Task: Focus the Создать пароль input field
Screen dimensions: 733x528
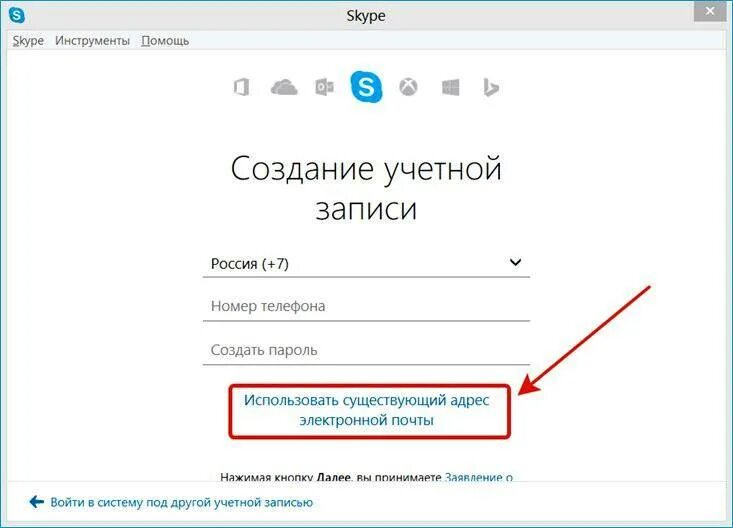Action: click(x=366, y=350)
